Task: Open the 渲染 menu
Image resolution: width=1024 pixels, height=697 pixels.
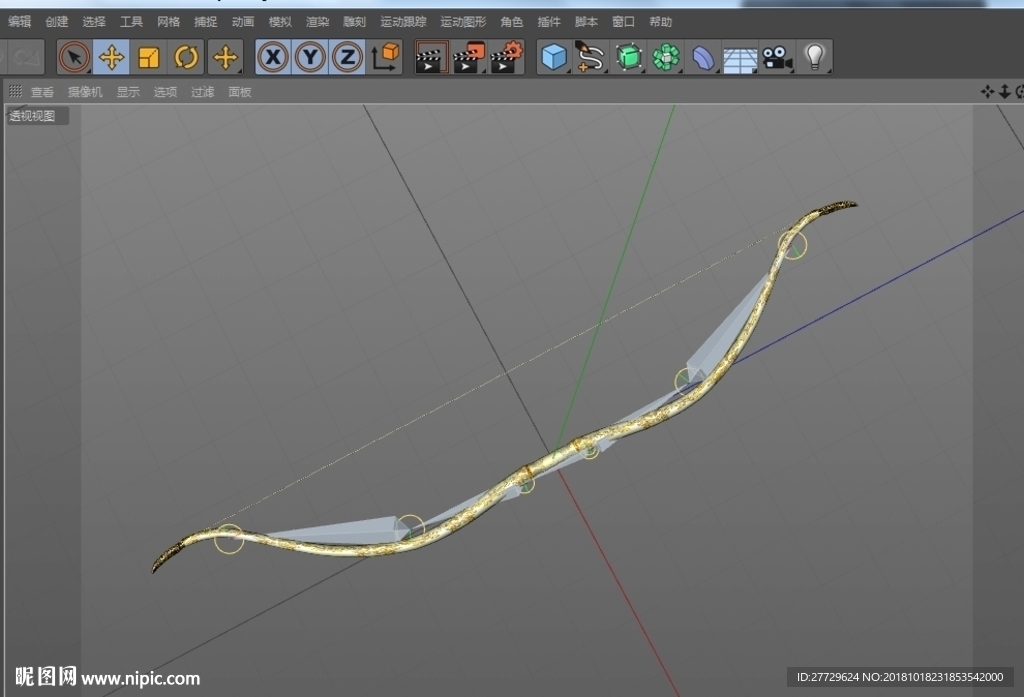Action: (317, 22)
